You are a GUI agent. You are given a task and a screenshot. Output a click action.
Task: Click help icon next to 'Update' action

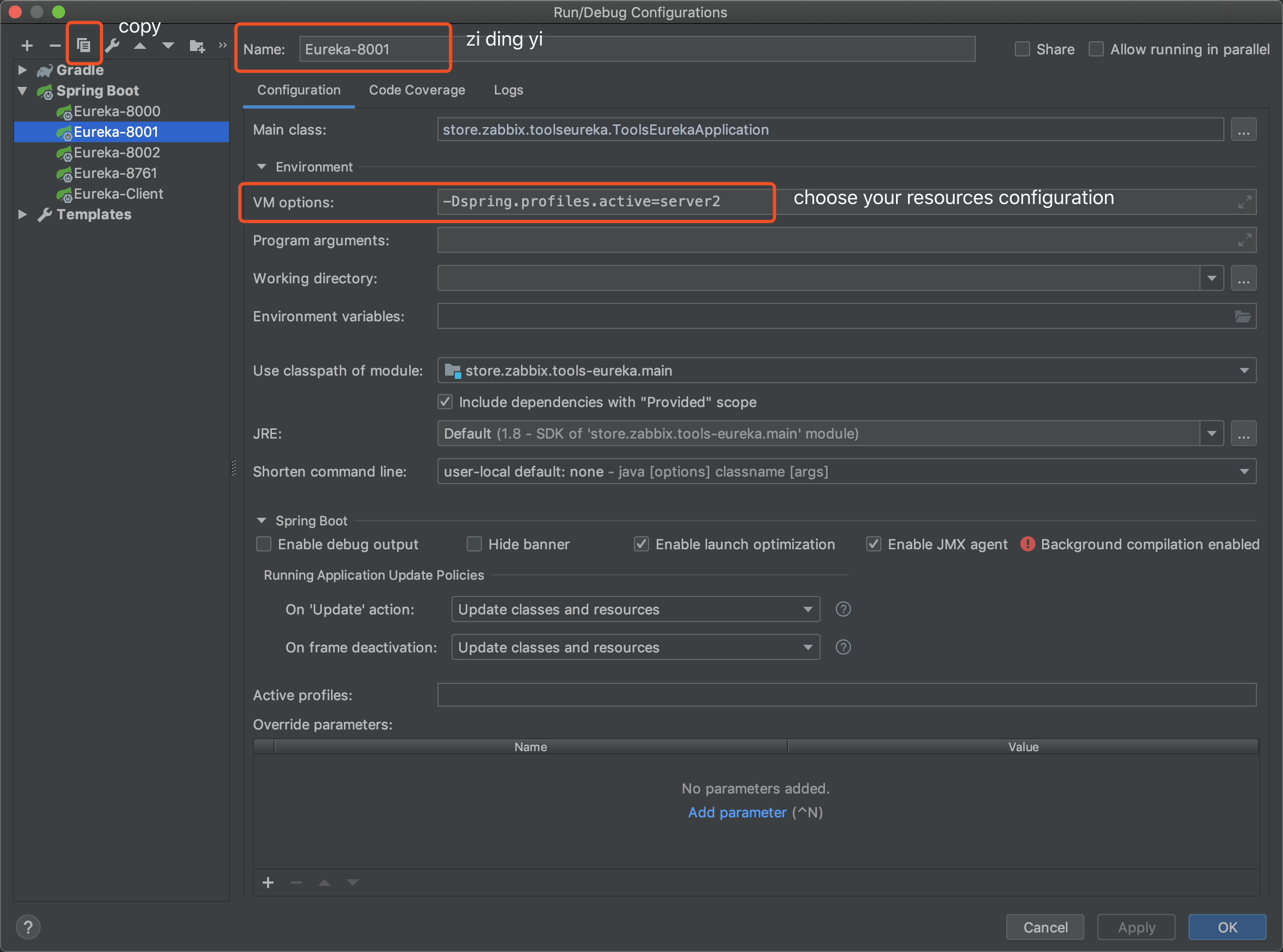click(x=843, y=609)
